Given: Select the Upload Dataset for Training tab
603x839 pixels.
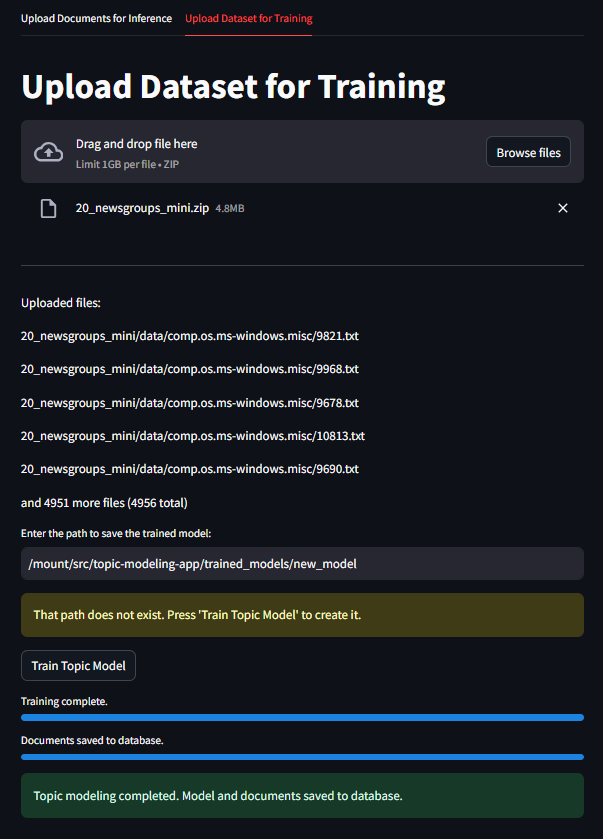Looking at the screenshot, I should pos(249,18).
